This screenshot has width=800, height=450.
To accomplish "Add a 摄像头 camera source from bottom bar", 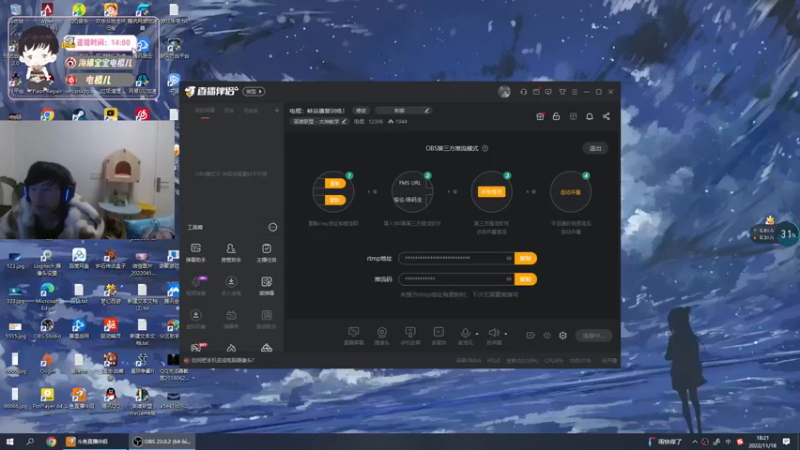I will 382,336.
